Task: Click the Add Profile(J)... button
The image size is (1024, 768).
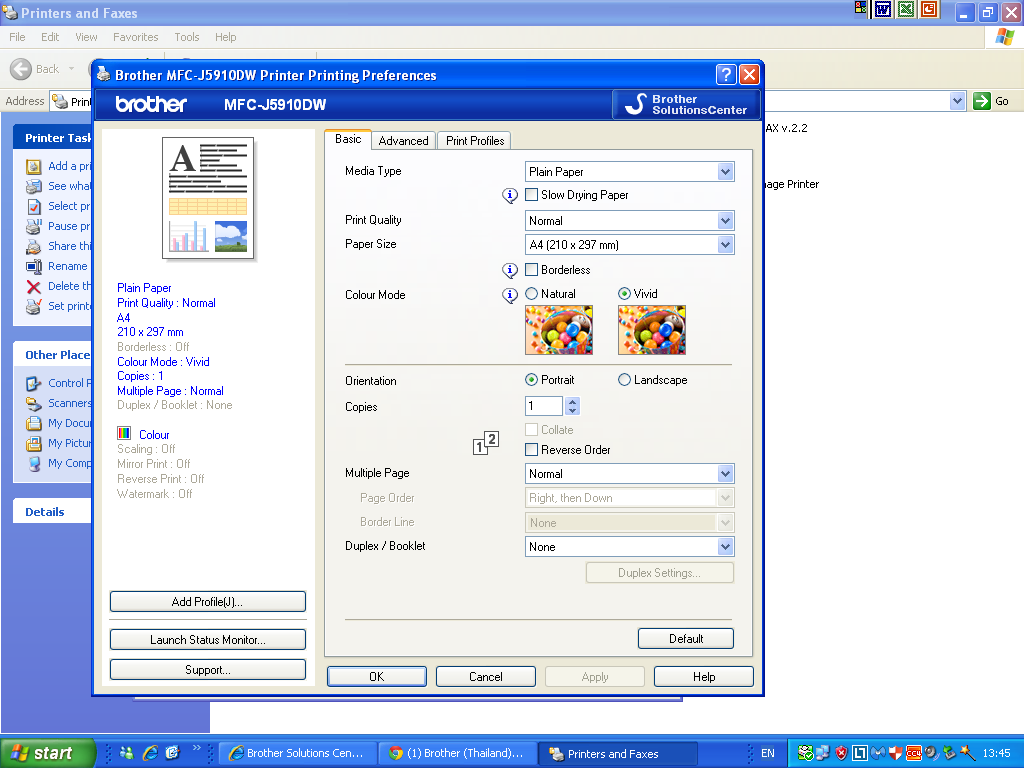Action: coord(208,601)
